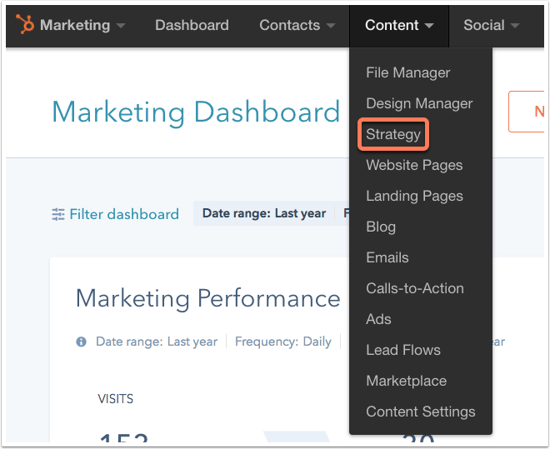Go to the Dashboard nav item
Screen dimensions: 550x449
192,25
